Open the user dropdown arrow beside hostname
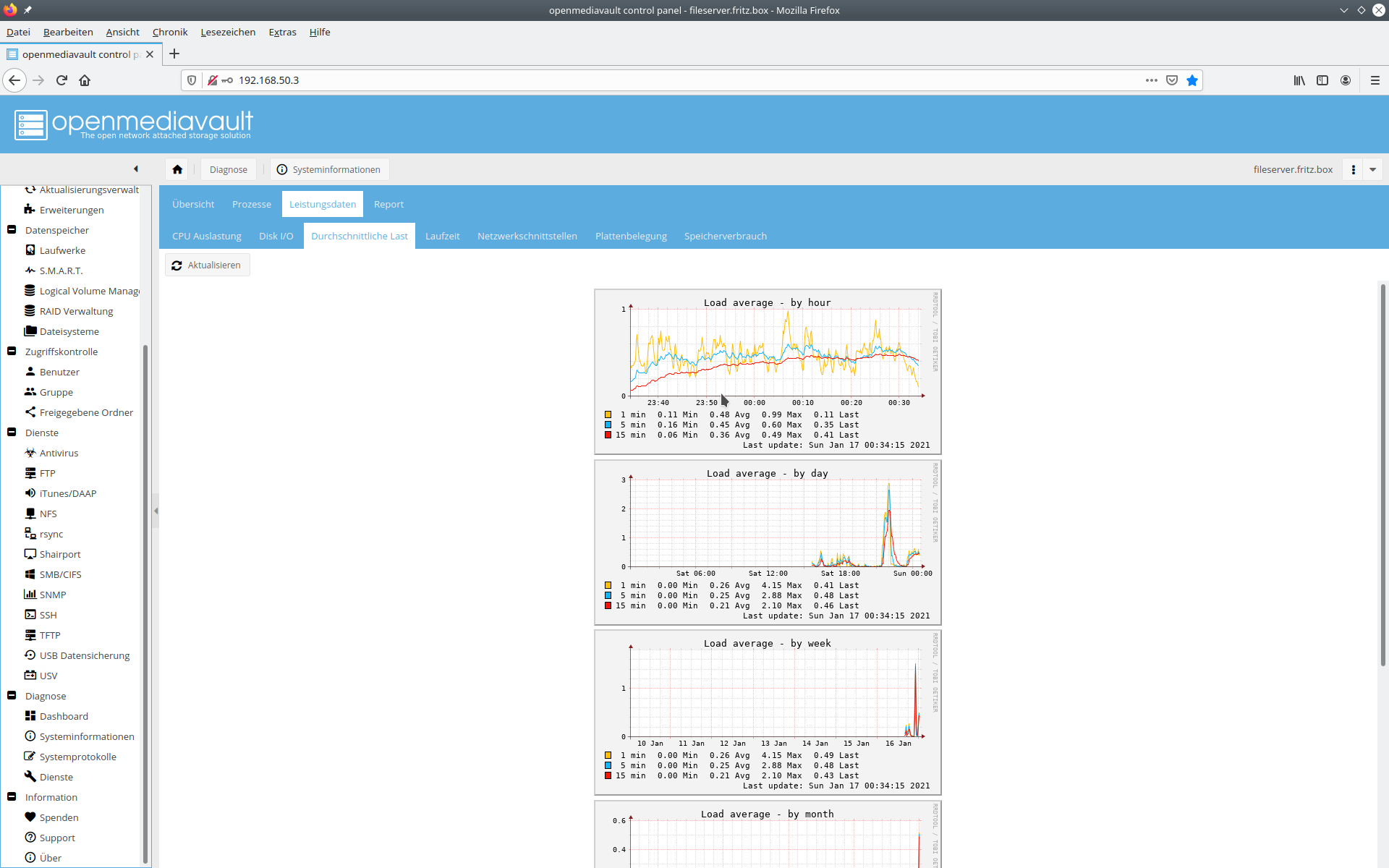Viewport: 1389px width, 868px height. pyautogui.click(x=1372, y=169)
